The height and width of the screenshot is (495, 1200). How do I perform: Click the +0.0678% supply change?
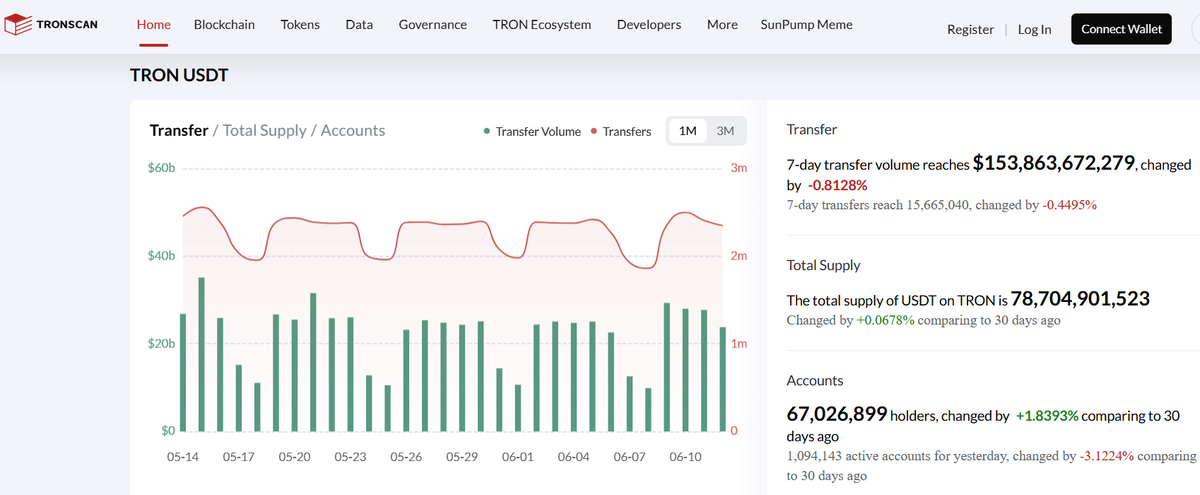pyautogui.click(x=885, y=320)
